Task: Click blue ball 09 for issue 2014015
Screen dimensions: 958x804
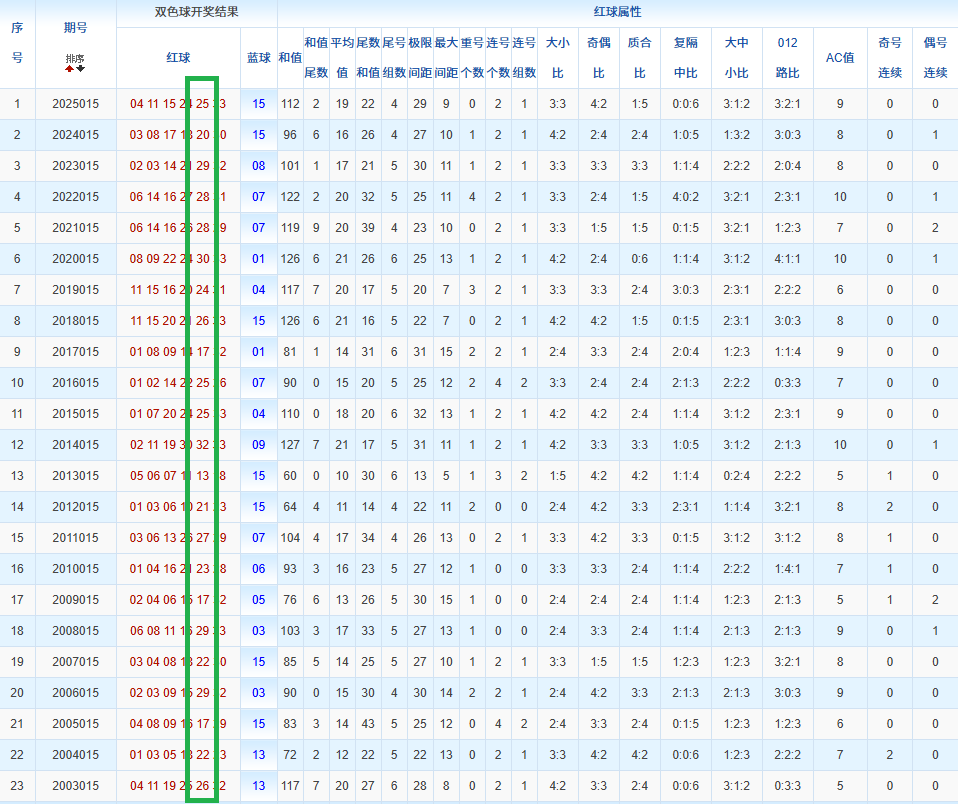Action: coord(259,445)
